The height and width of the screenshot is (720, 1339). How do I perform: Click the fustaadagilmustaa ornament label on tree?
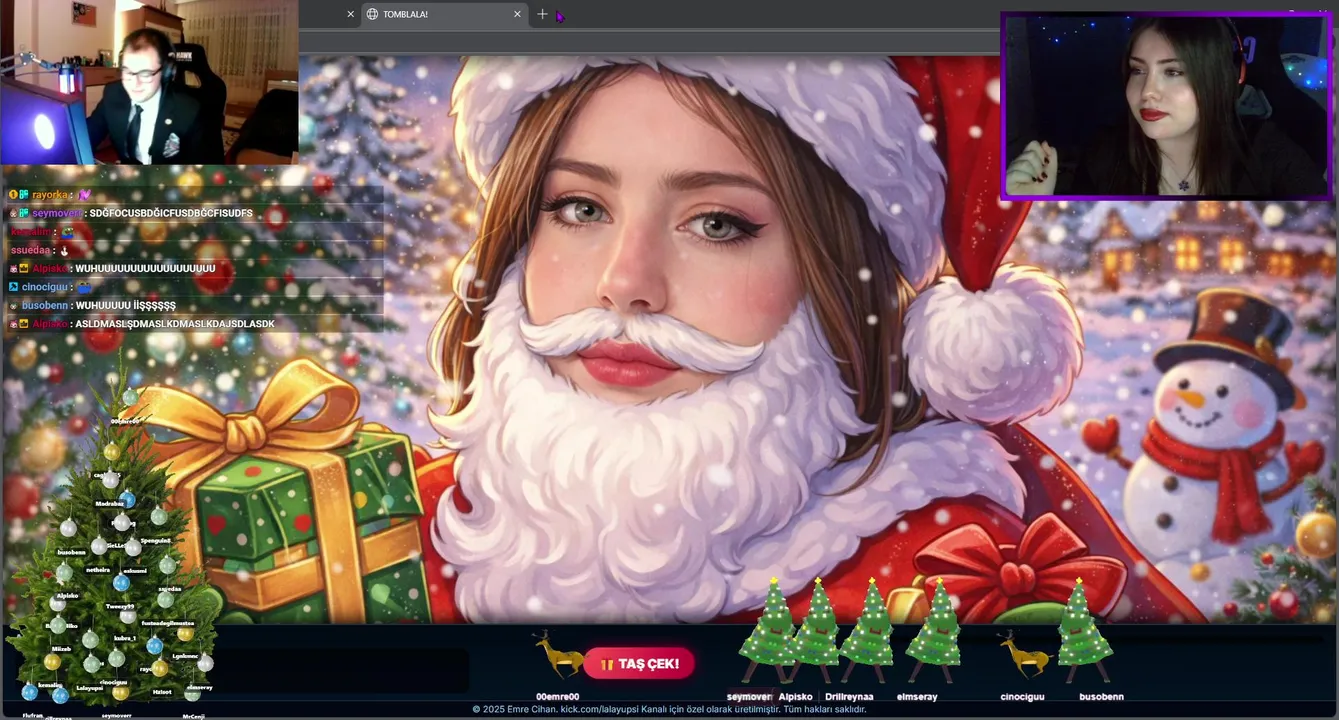(x=168, y=623)
